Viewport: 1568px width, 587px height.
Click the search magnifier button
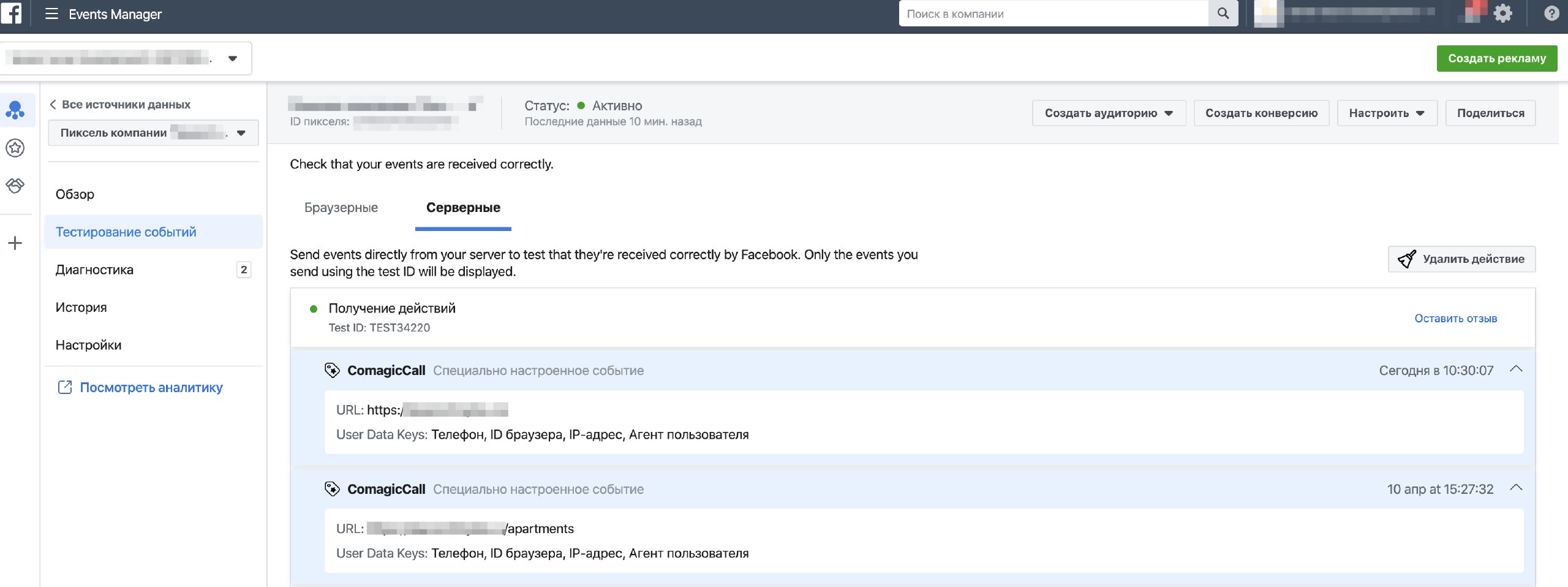[1223, 13]
